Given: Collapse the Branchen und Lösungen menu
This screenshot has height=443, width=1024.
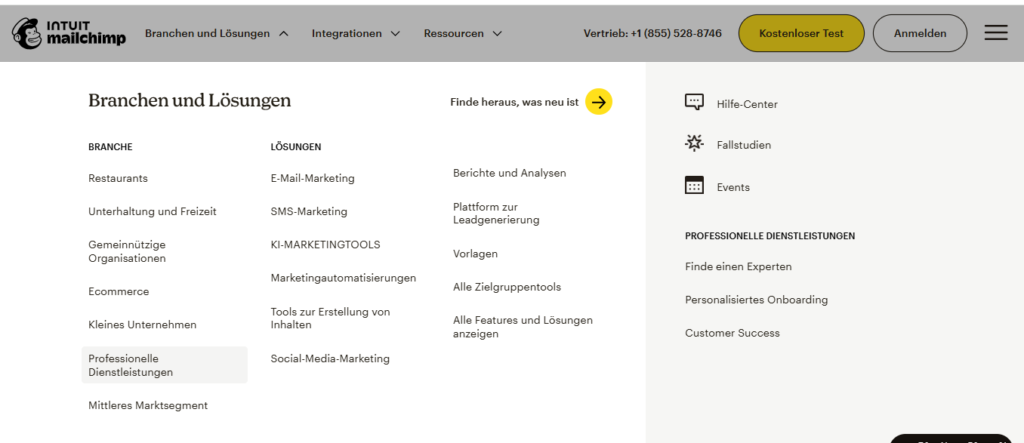Looking at the screenshot, I should [x=217, y=33].
